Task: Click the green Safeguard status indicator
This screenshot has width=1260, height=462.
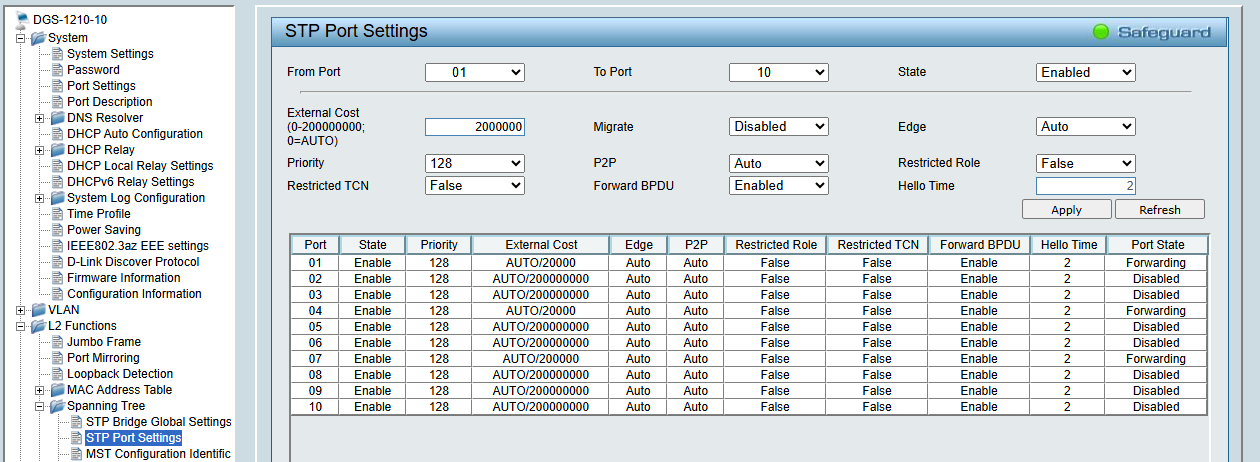Action: click(x=1101, y=32)
